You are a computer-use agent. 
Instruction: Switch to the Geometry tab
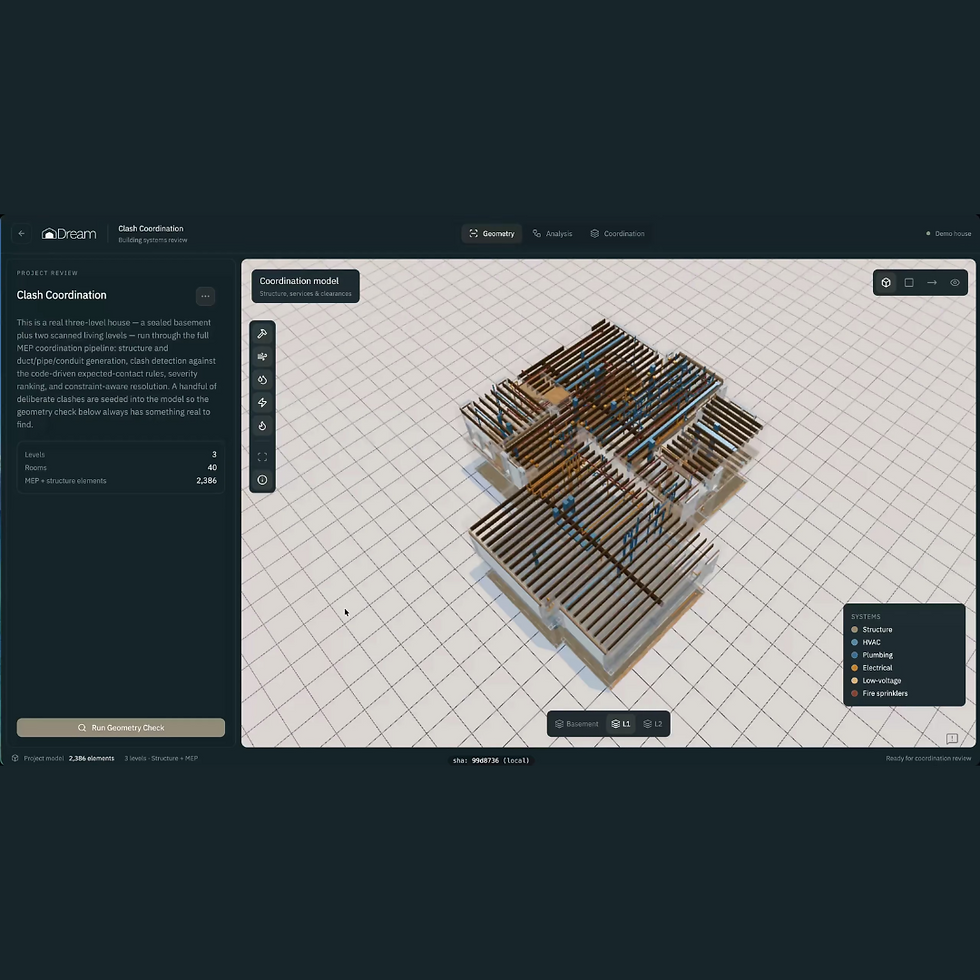coord(492,234)
